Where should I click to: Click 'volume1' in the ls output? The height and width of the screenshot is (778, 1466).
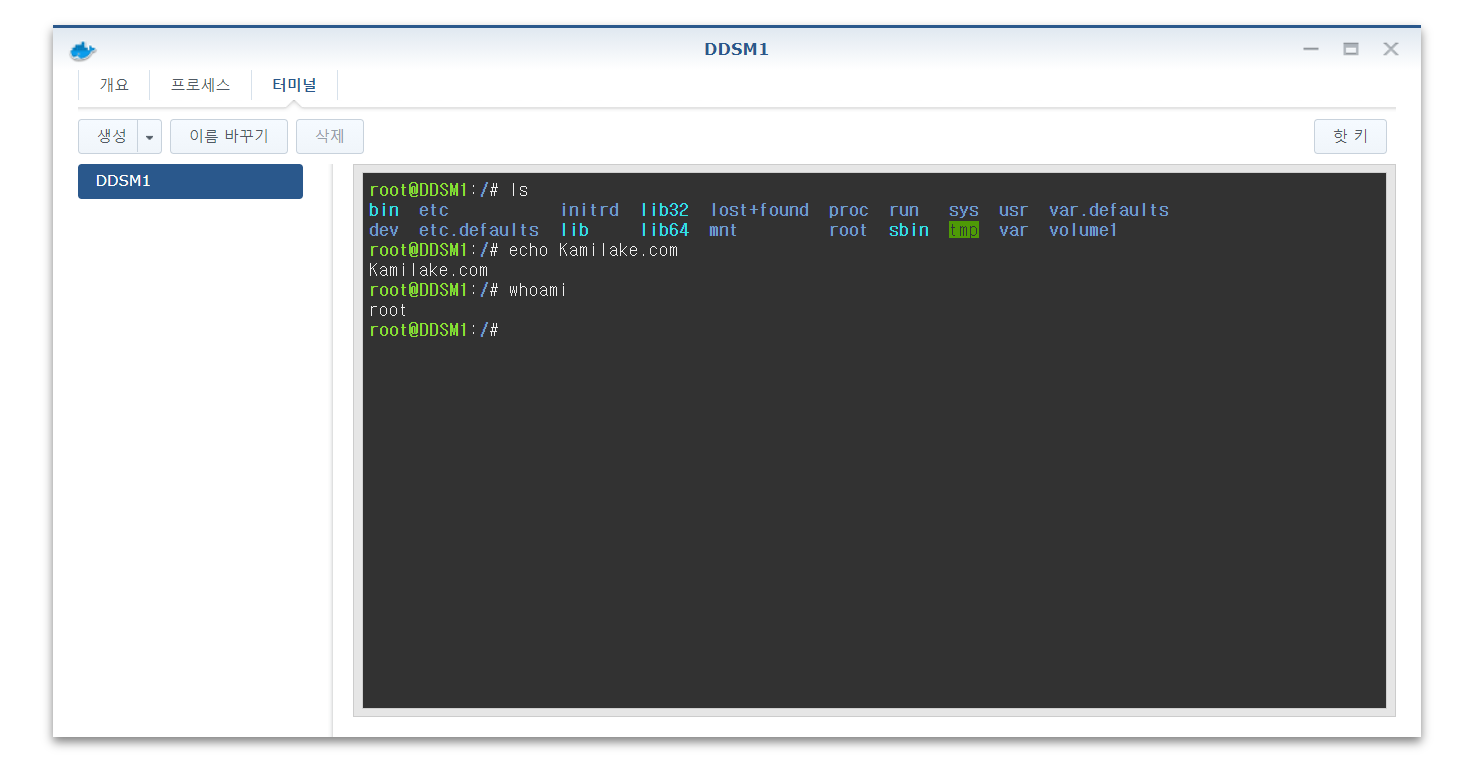click(x=1084, y=230)
